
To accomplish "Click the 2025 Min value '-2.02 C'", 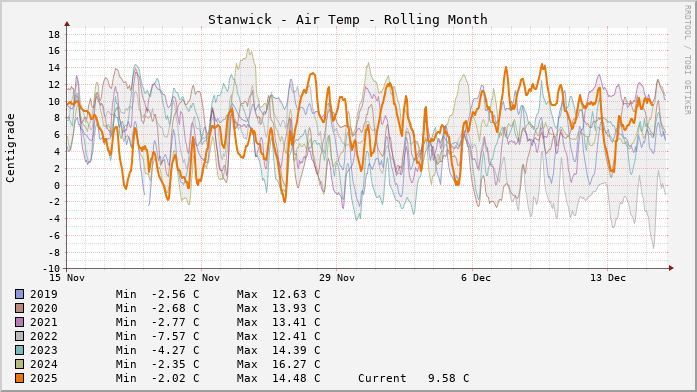I will click(x=176, y=378).
